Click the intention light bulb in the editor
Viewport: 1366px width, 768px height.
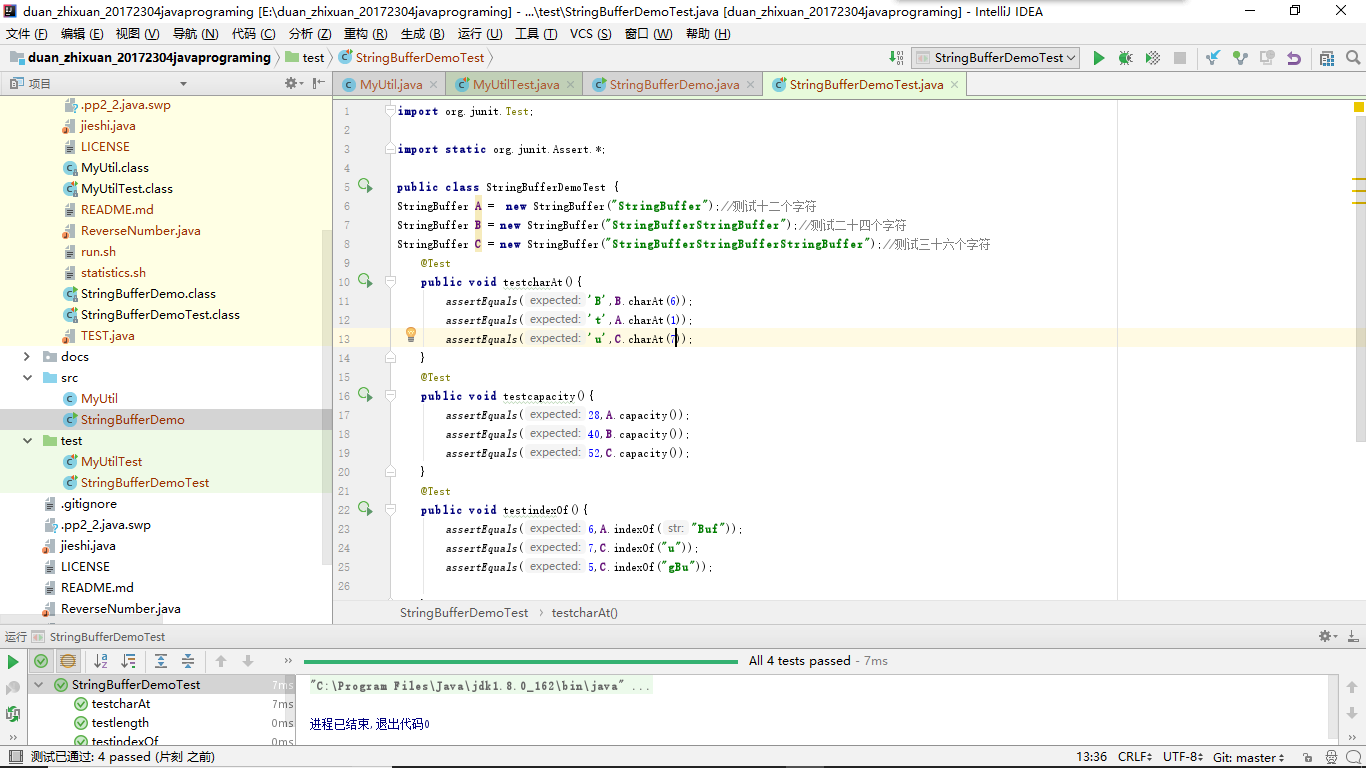click(x=410, y=335)
